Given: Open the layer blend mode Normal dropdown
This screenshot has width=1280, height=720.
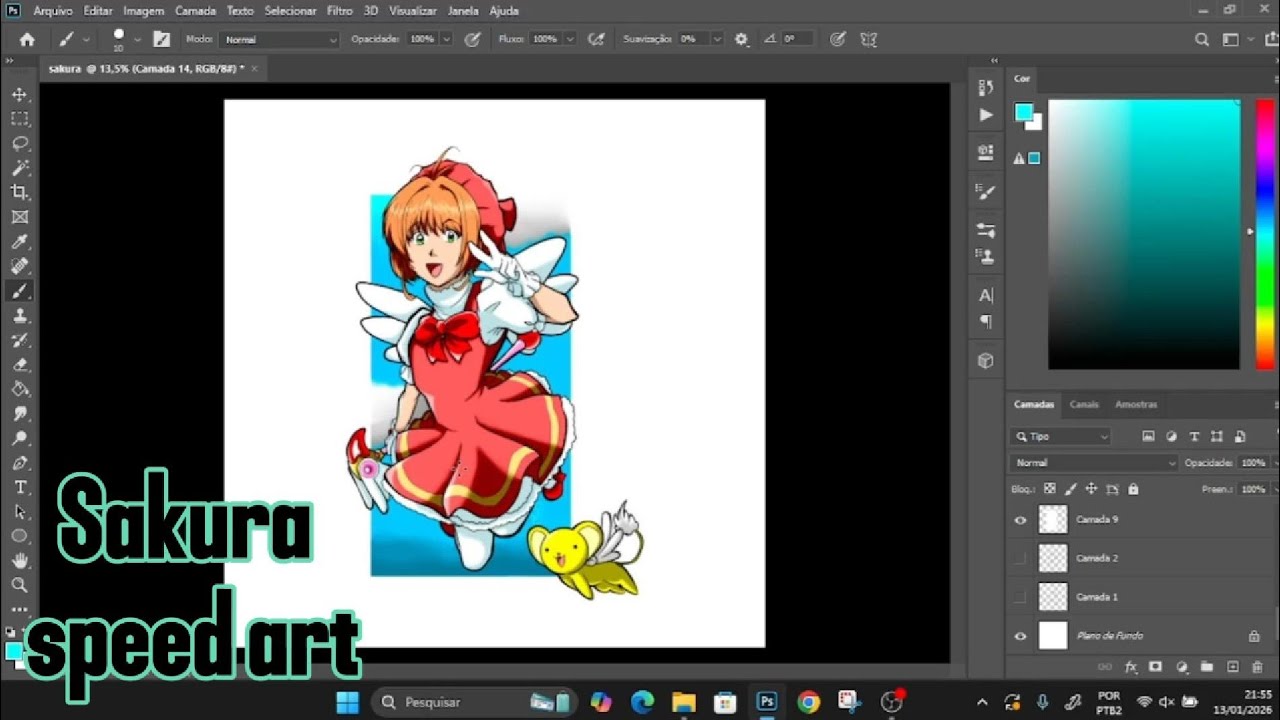Looking at the screenshot, I should 1094,463.
